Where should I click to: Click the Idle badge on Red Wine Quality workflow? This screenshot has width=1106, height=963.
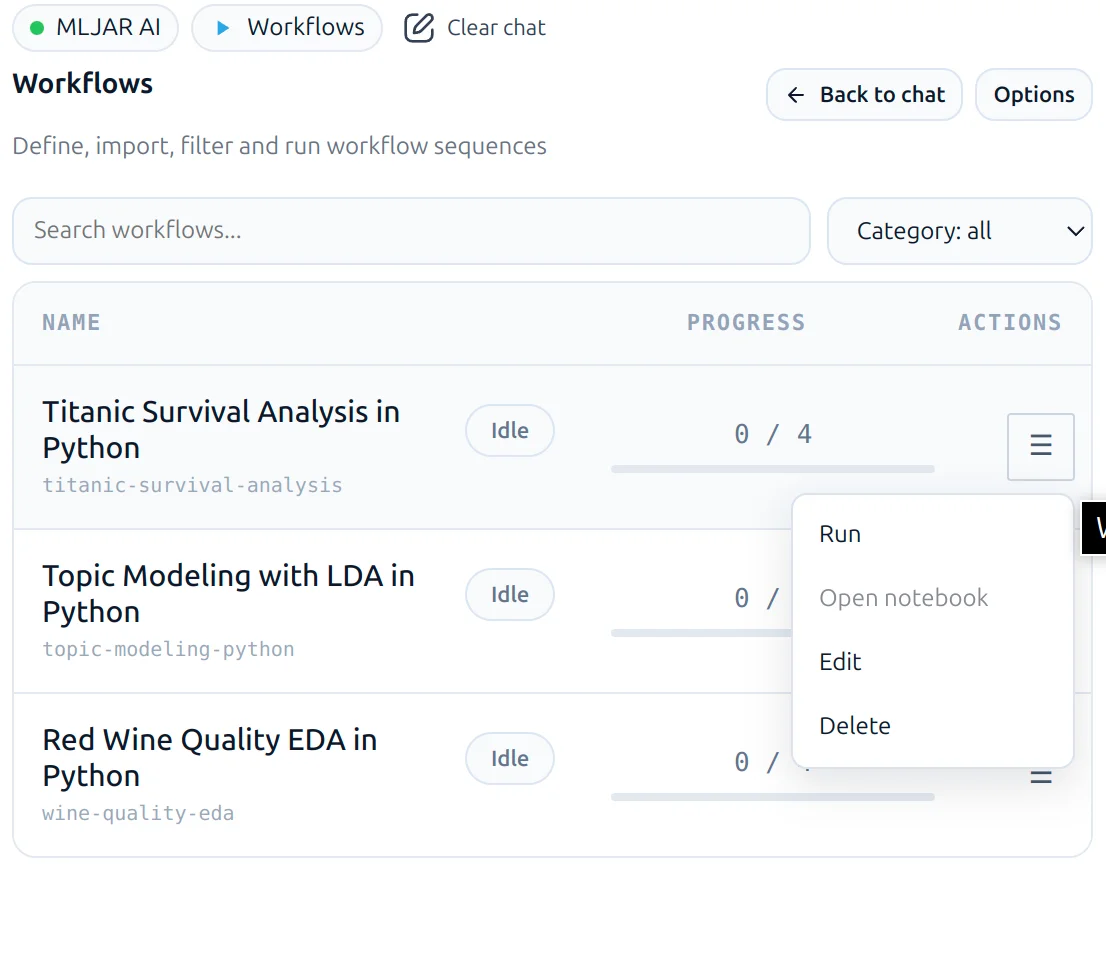click(509, 758)
